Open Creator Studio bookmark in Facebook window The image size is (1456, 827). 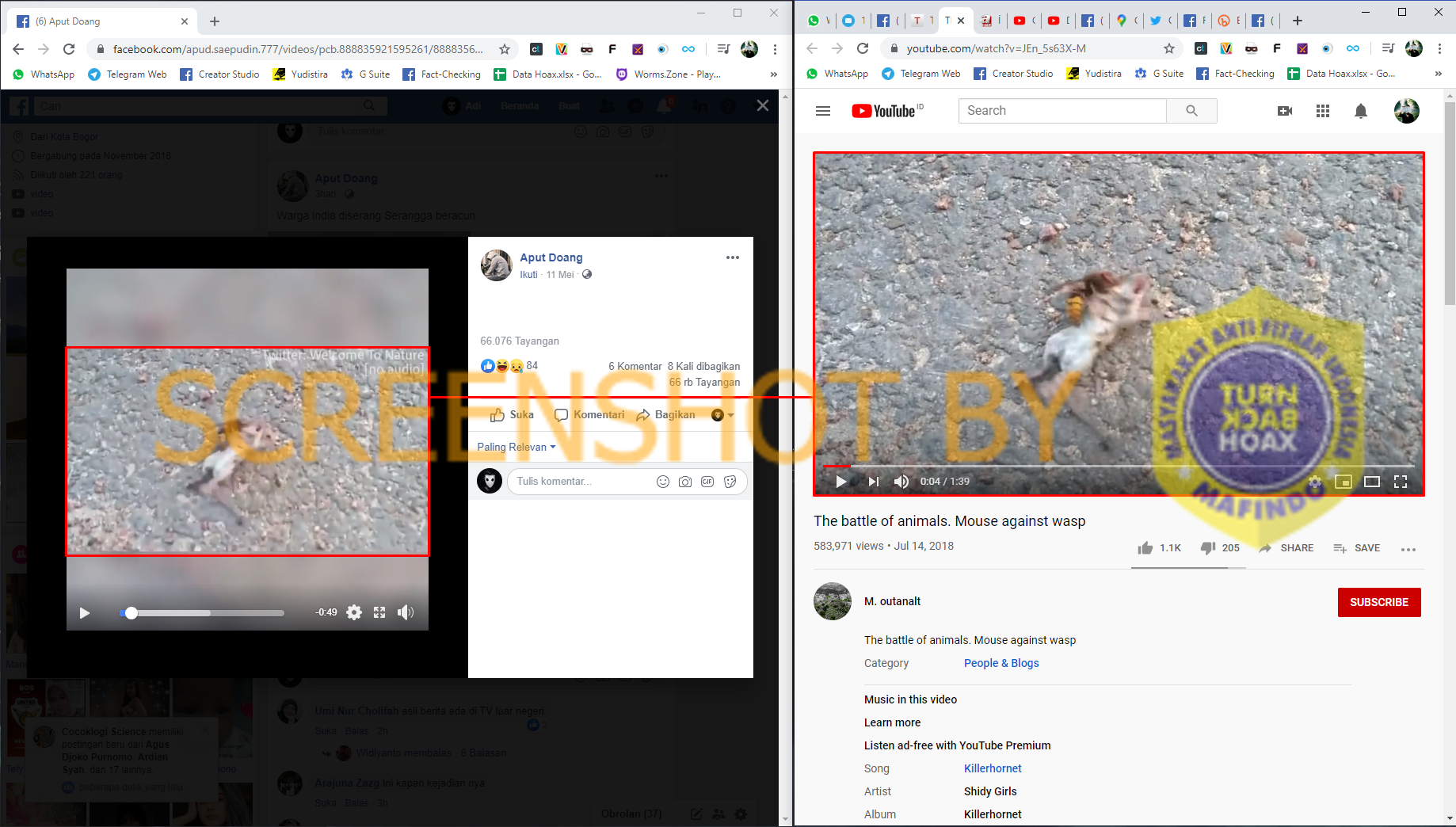tap(219, 74)
